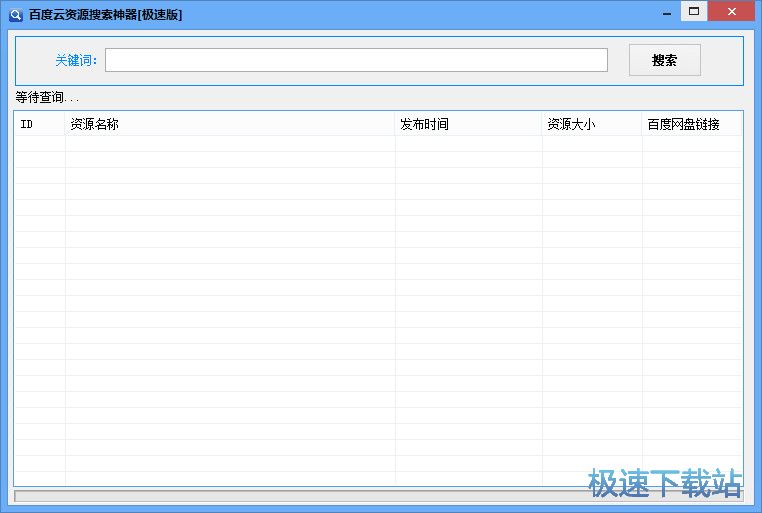
Task: Sort results by the ID column header
Action: pos(39,124)
